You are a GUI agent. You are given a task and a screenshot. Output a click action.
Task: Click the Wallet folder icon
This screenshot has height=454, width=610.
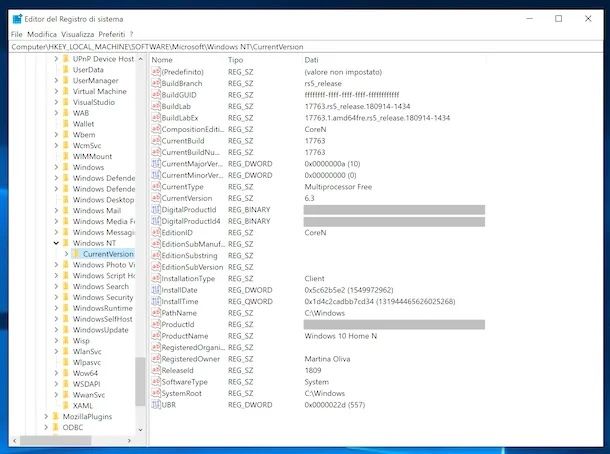[66, 124]
